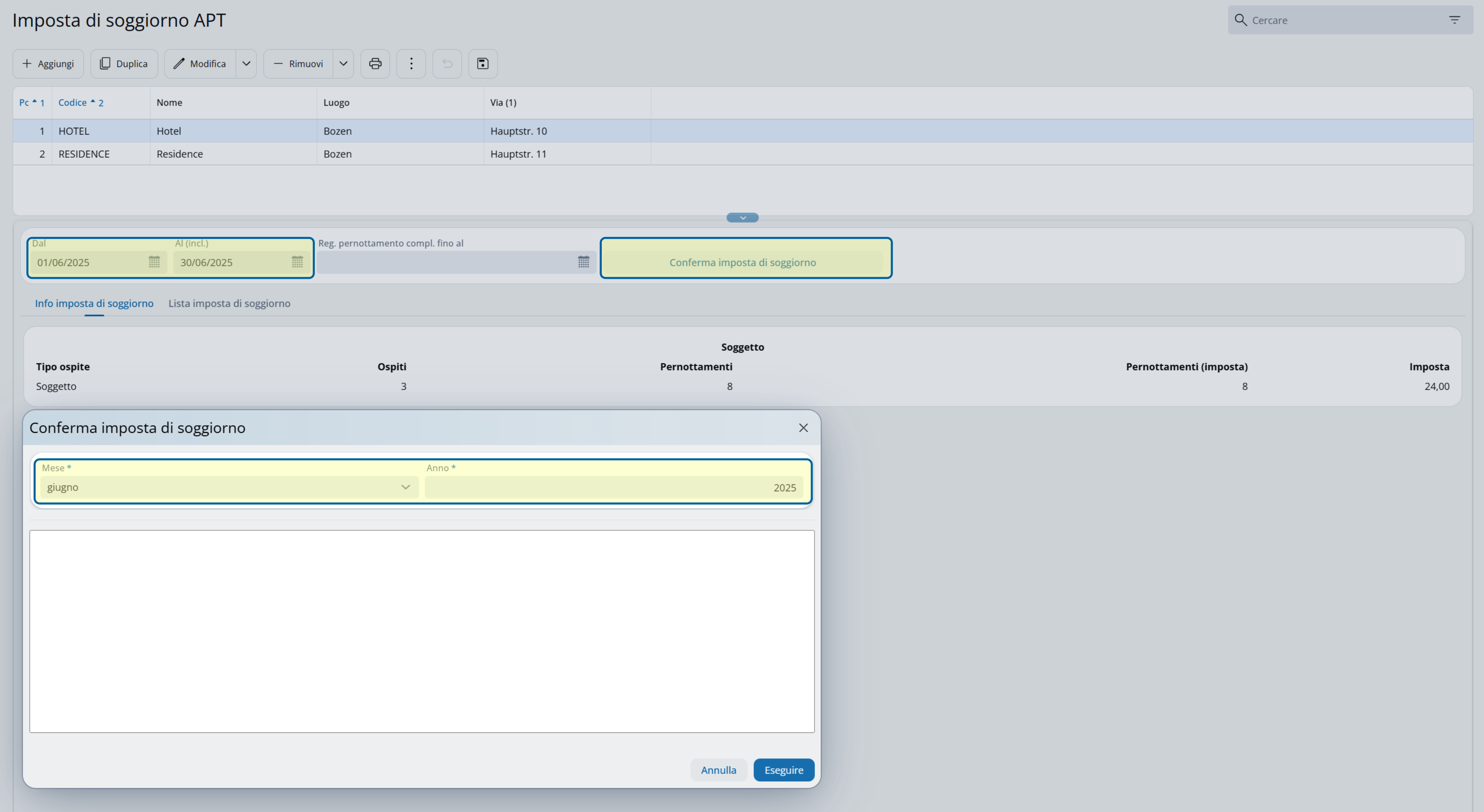Click the Aggiungi button
The image size is (1484, 812).
coord(48,64)
